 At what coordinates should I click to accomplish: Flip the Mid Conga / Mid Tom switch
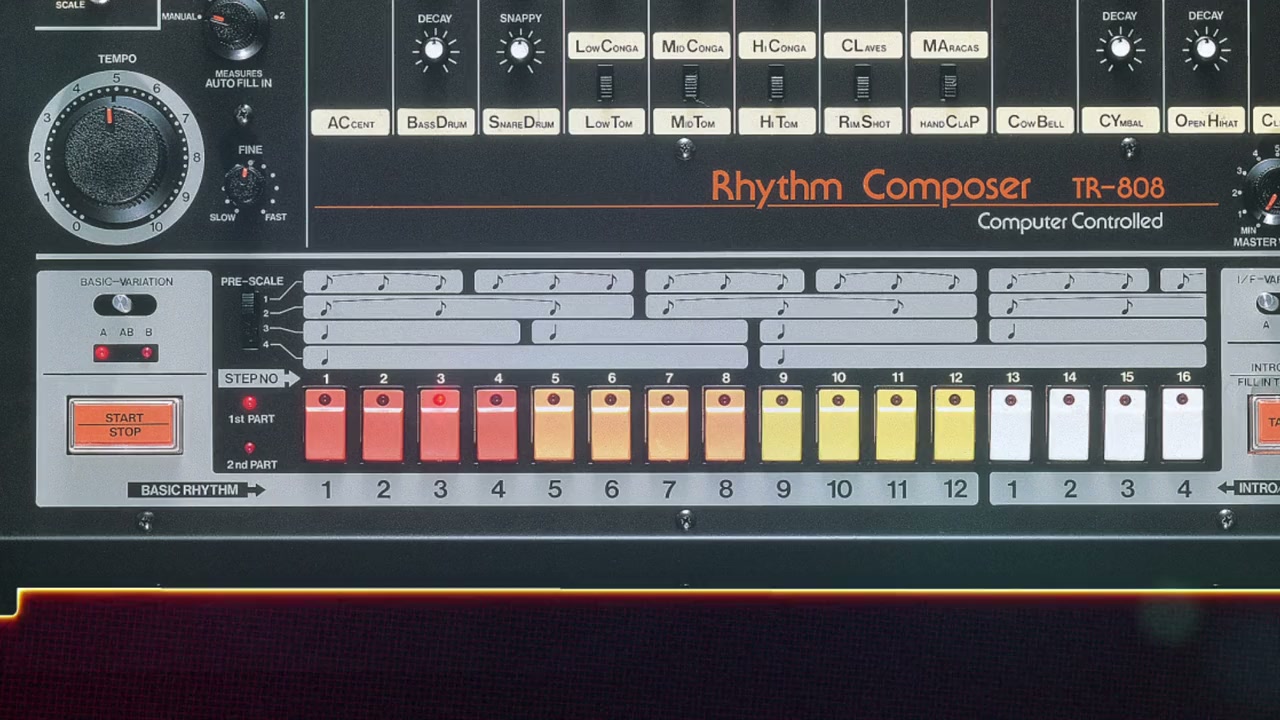coord(691,83)
